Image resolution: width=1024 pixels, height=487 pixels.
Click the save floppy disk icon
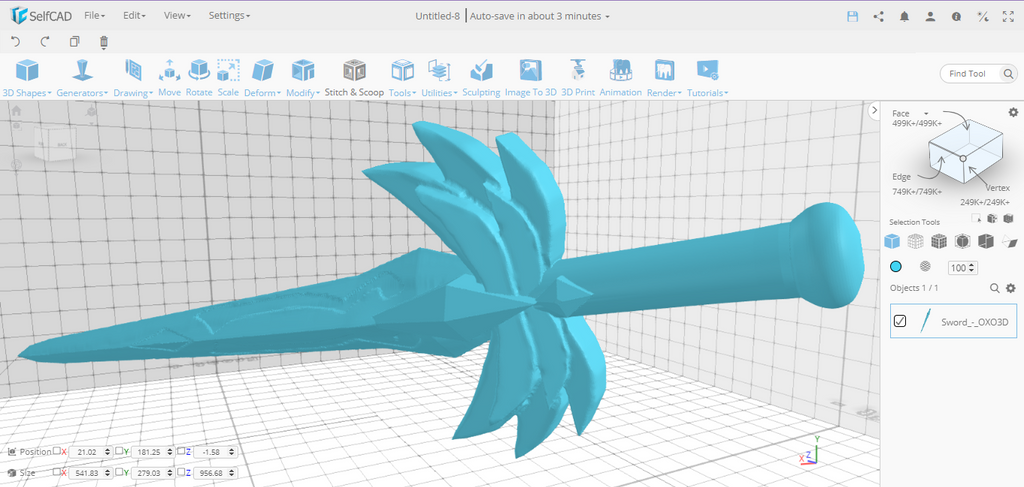coord(852,16)
